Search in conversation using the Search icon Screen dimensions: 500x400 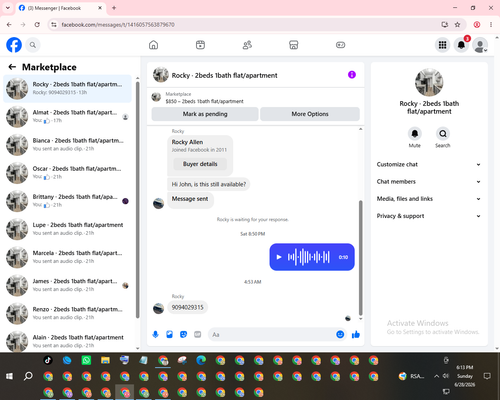pyautogui.click(x=443, y=134)
